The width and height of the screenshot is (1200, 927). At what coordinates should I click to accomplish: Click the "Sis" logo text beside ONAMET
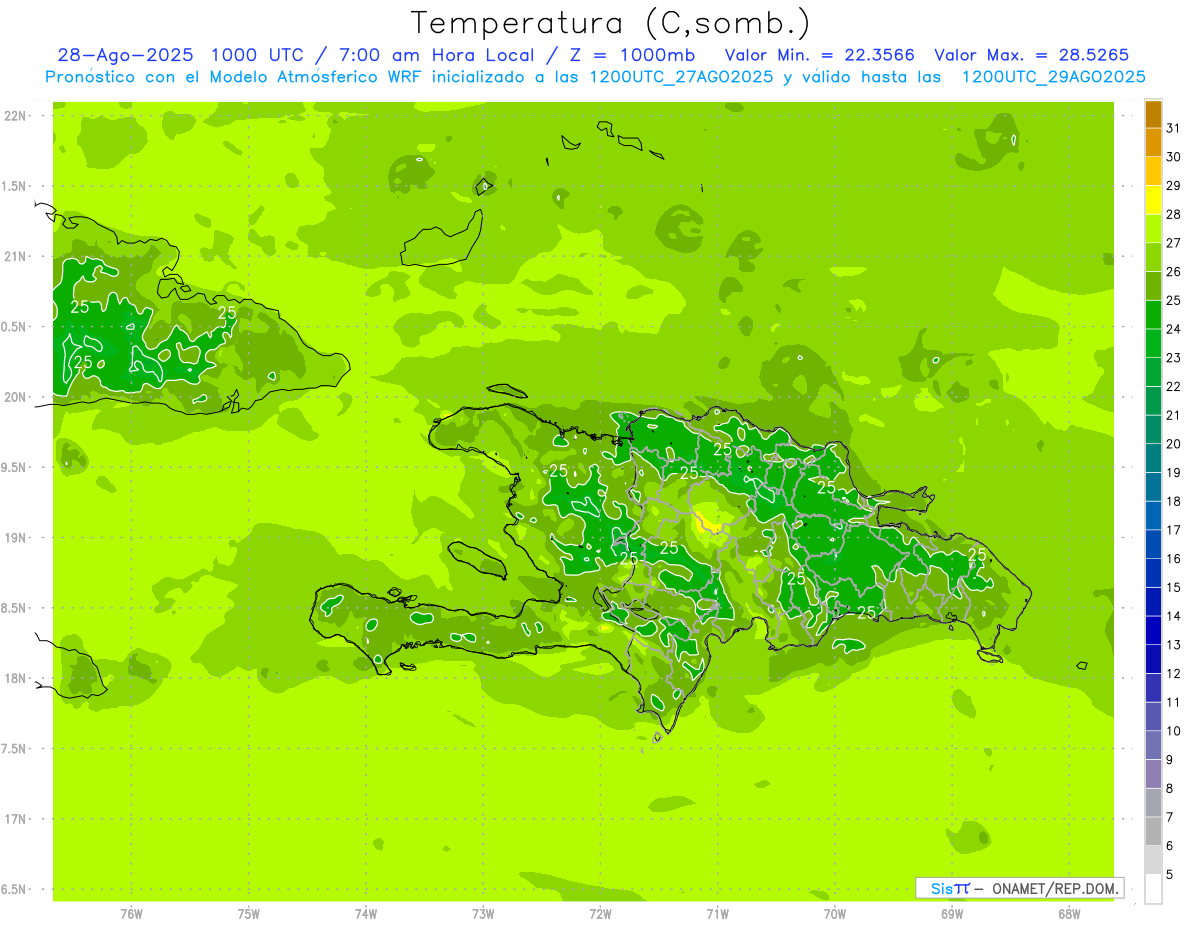click(x=941, y=888)
